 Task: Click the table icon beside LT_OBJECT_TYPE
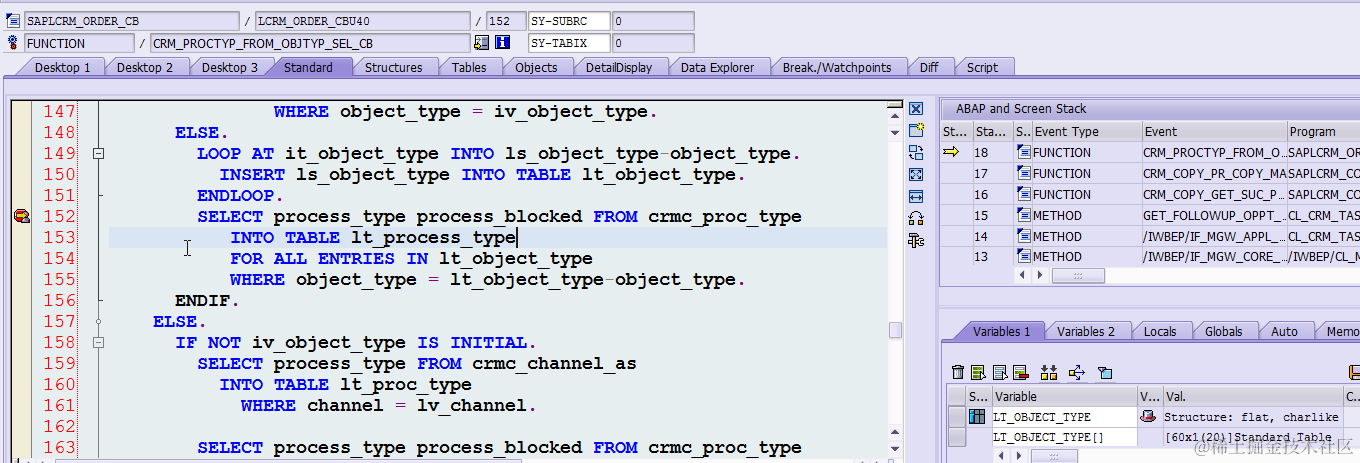[x=977, y=416]
